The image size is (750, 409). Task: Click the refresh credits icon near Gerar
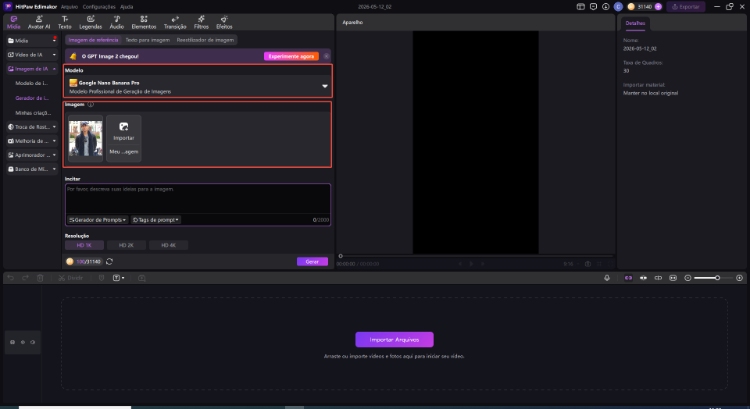click(110, 262)
